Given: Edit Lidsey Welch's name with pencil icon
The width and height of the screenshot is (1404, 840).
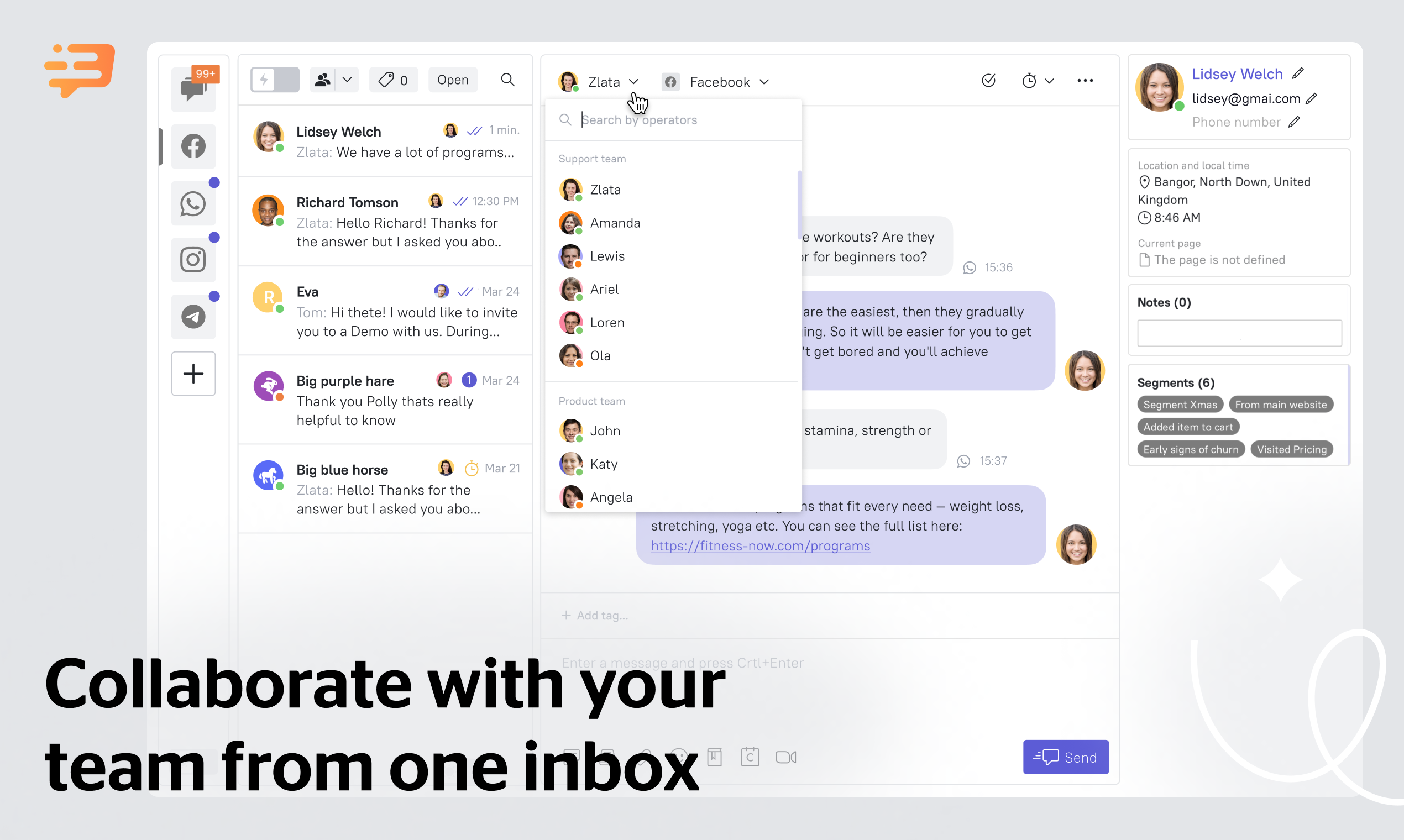Looking at the screenshot, I should [x=1298, y=73].
